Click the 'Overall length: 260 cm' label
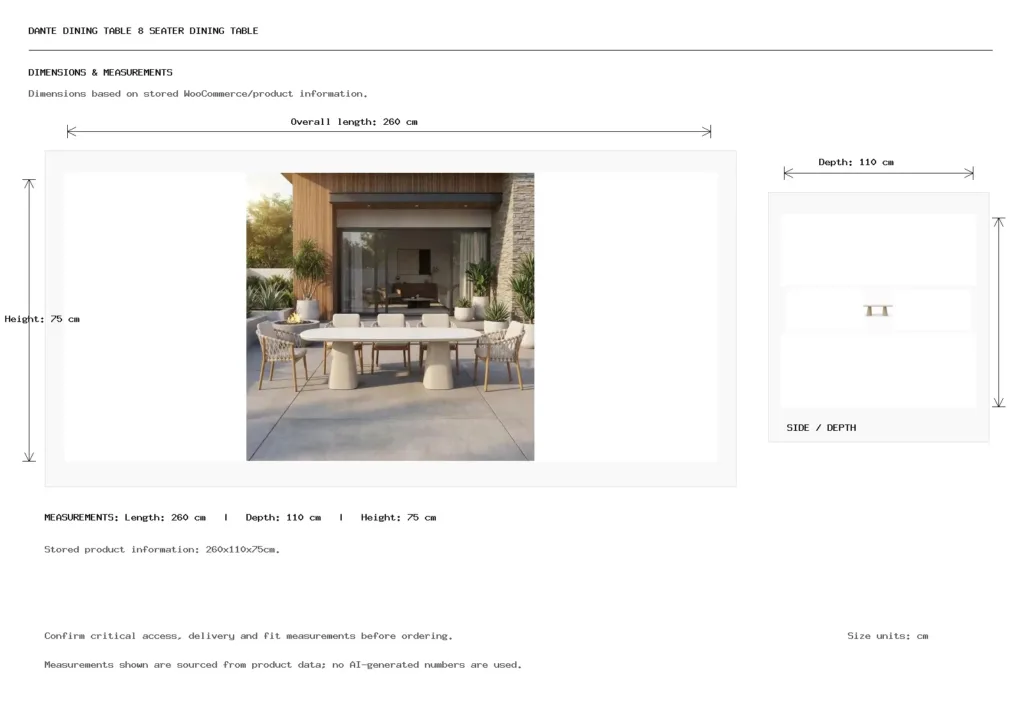The height and width of the screenshot is (717, 1024). click(x=354, y=121)
